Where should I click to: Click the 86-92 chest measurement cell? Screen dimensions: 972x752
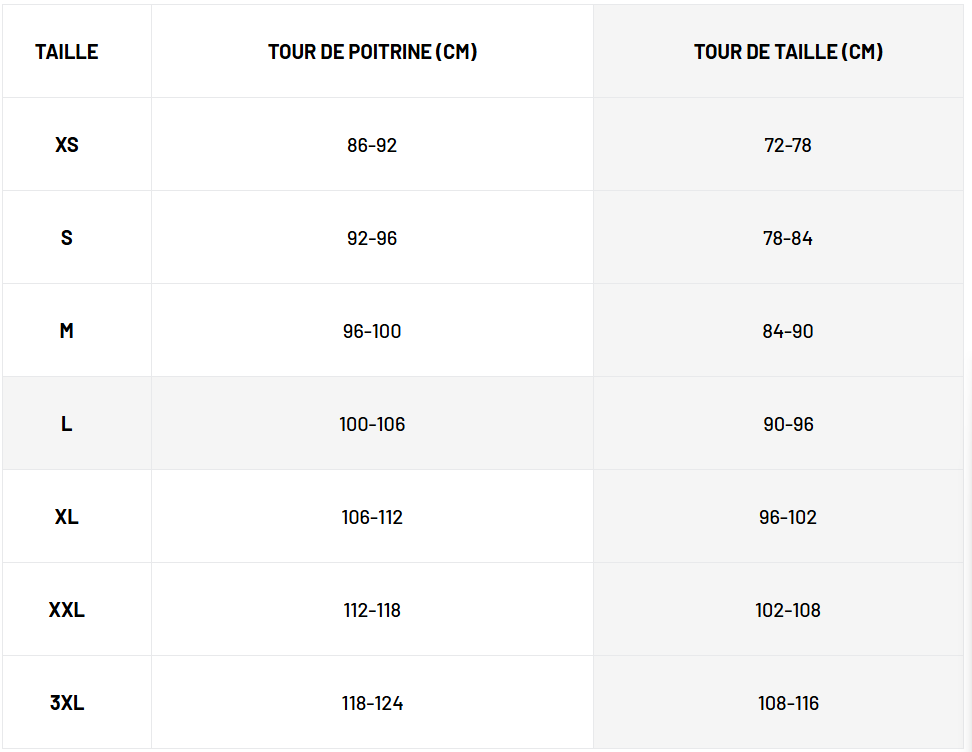click(372, 145)
